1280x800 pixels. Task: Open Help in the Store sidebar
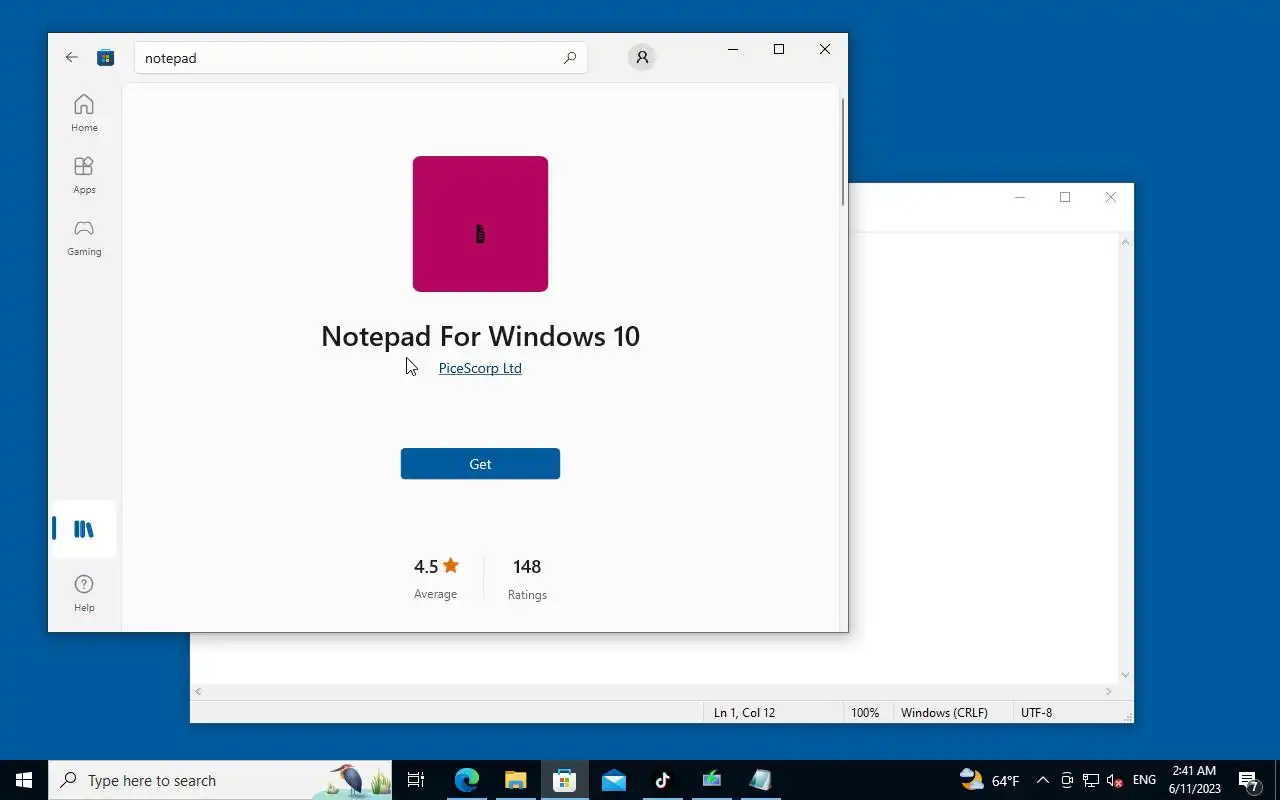pyautogui.click(x=84, y=593)
